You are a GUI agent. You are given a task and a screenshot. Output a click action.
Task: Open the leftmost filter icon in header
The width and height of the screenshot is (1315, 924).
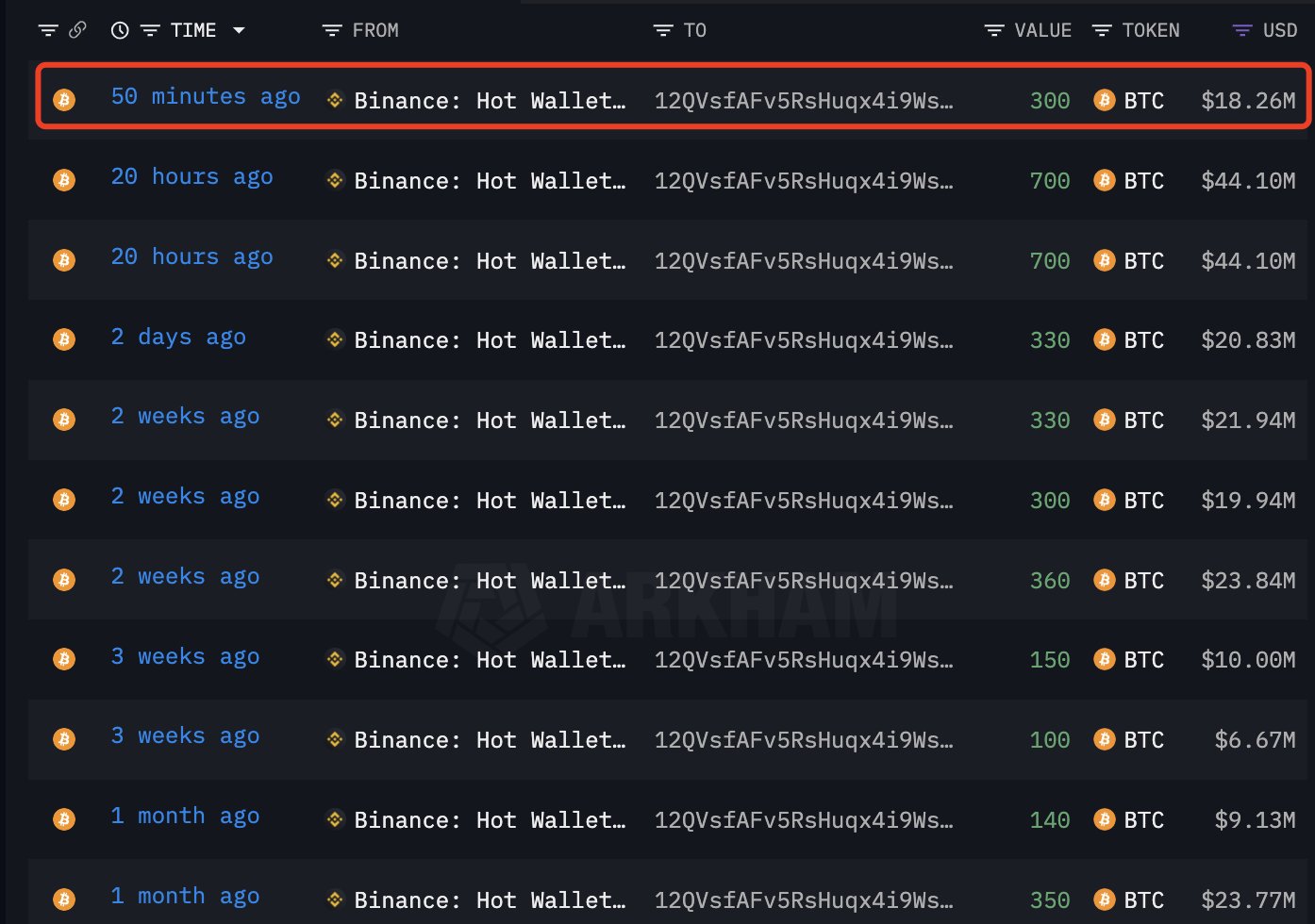[x=47, y=31]
